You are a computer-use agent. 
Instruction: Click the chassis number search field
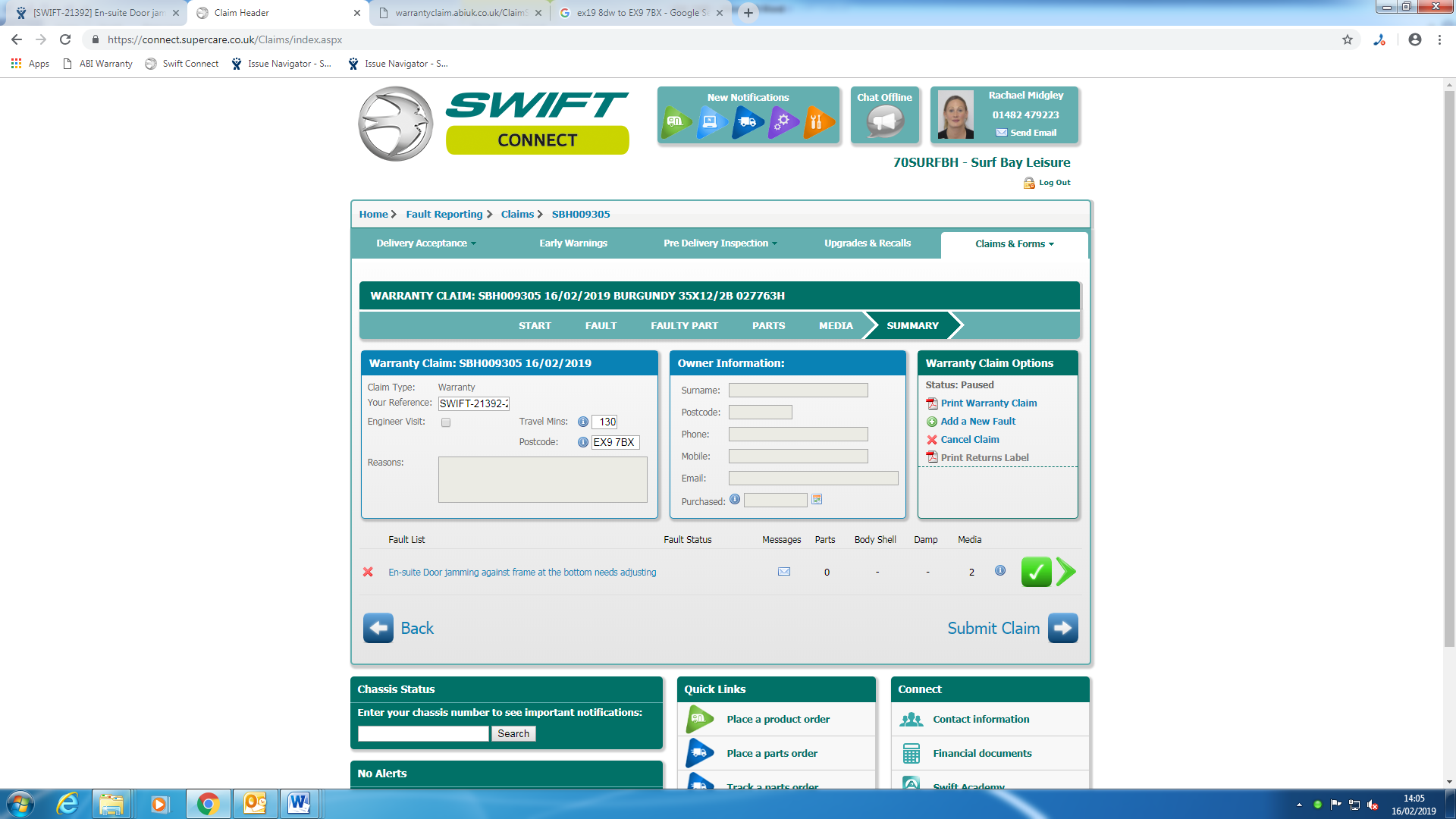[423, 733]
